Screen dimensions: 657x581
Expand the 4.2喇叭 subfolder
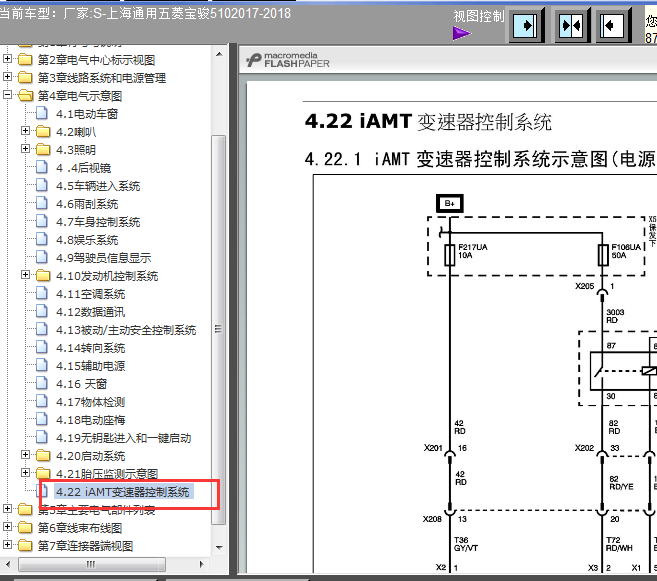point(26,131)
